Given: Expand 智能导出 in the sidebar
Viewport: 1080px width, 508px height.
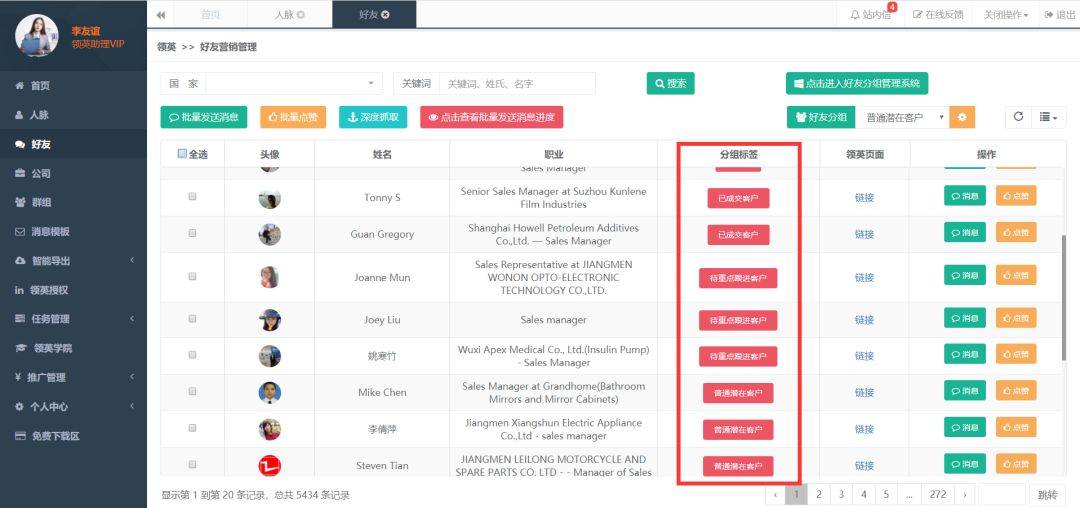Looking at the screenshot, I should [73, 261].
